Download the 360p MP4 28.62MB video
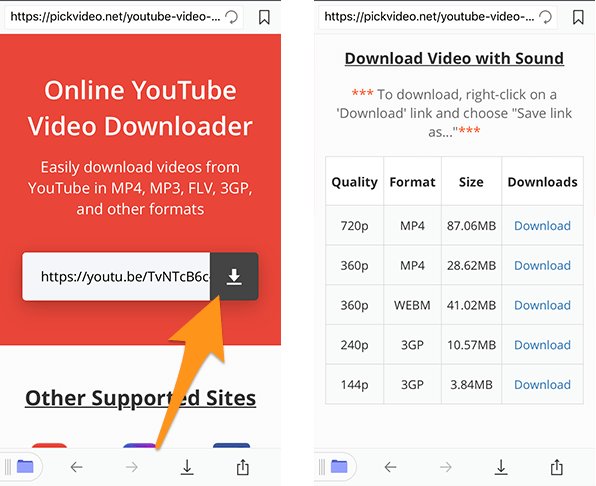596x486 pixels. pos(542,265)
